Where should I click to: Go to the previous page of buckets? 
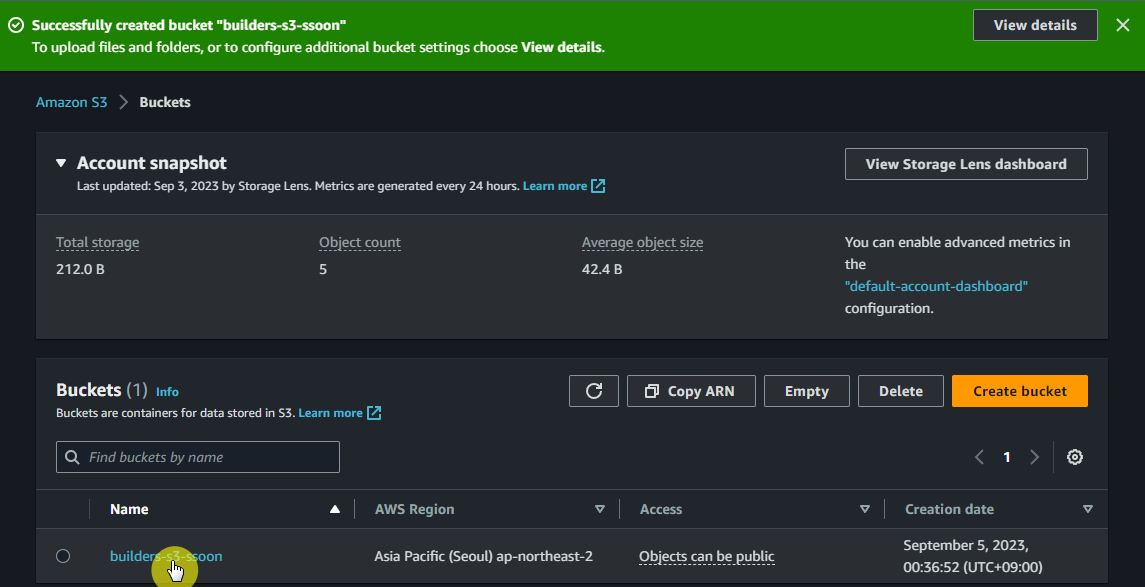(x=979, y=457)
